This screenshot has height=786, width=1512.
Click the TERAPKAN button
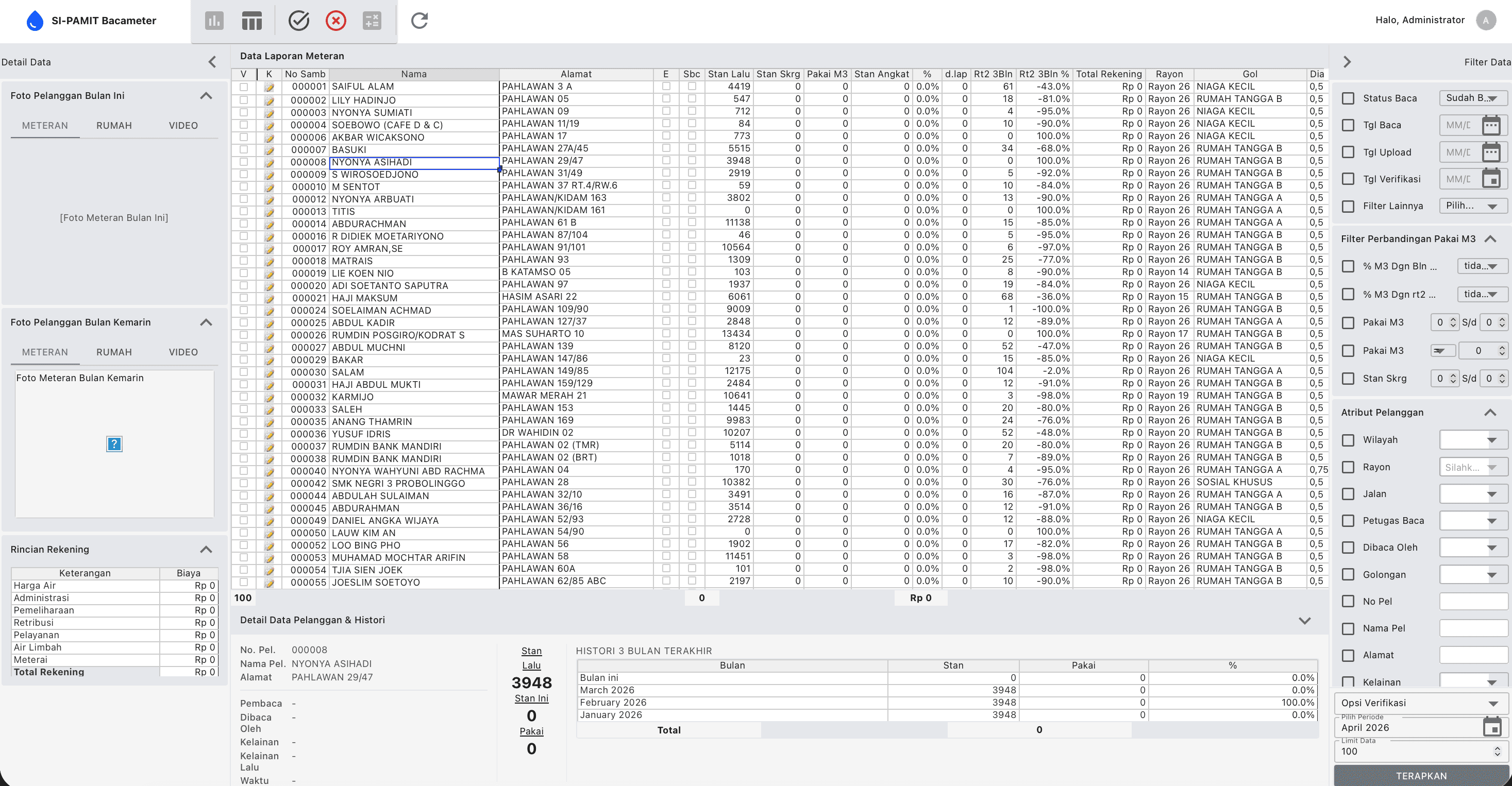click(1421, 776)
